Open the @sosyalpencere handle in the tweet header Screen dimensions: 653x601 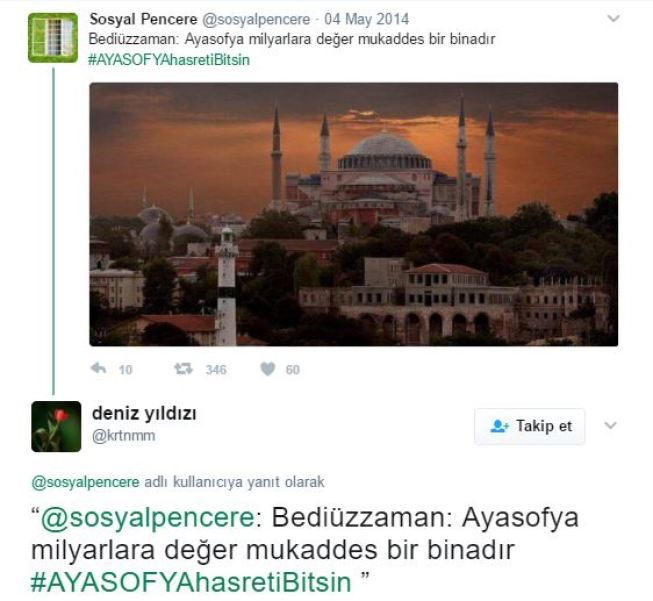(256, 19)
